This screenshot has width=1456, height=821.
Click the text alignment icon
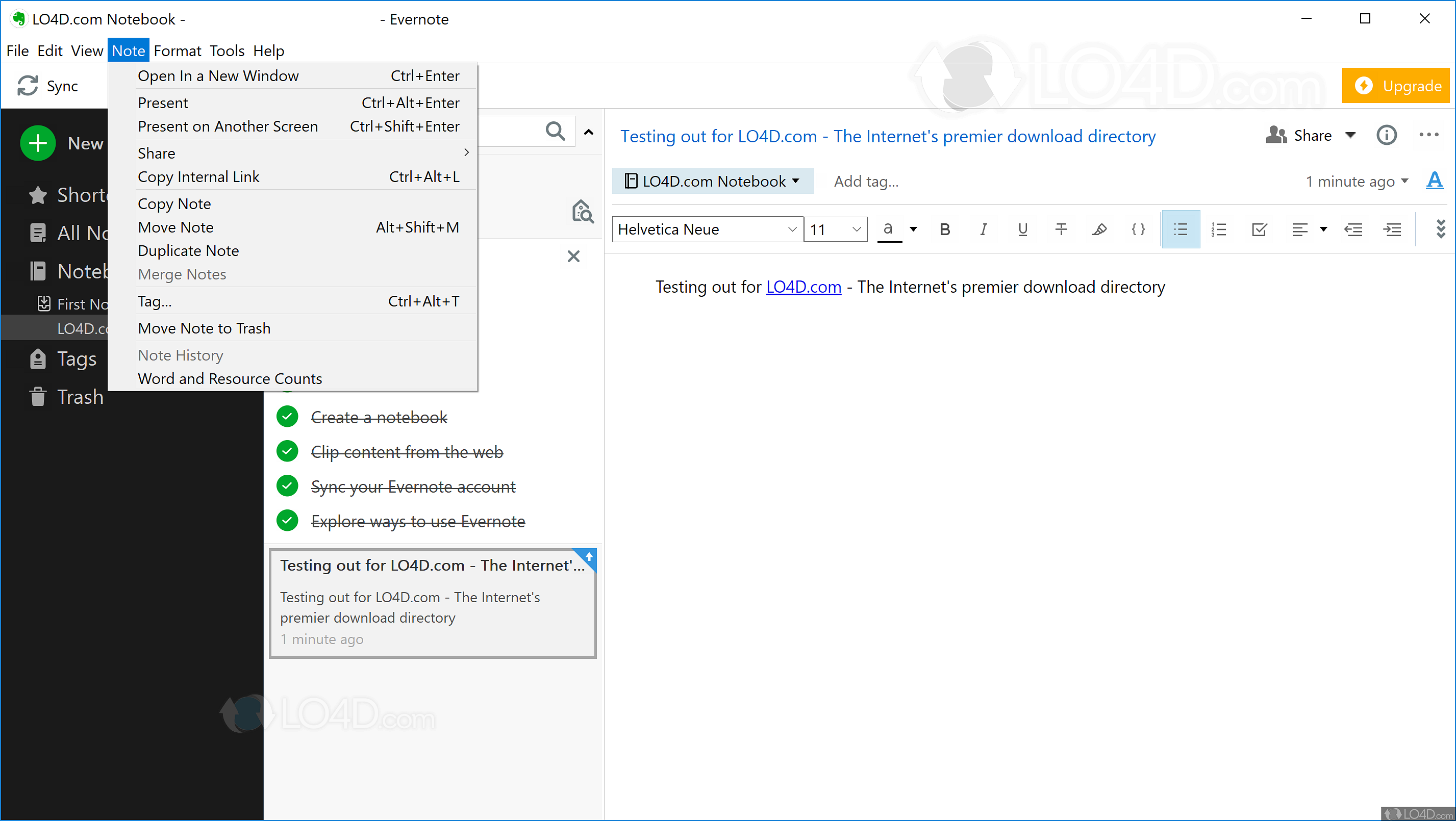tap(1300, 229)
